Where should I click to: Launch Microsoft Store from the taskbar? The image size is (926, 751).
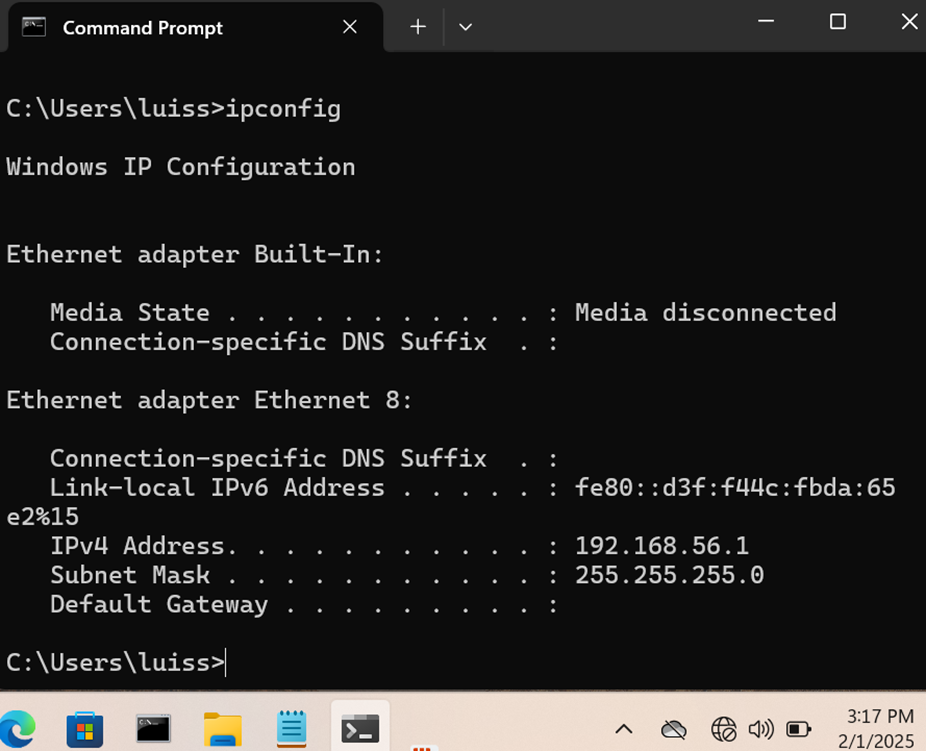(85, 730)
